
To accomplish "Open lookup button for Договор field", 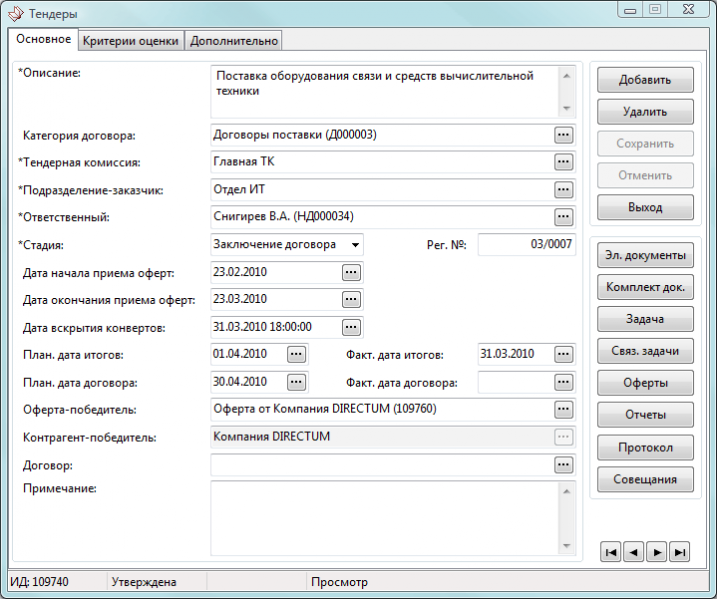I will 564,465.
